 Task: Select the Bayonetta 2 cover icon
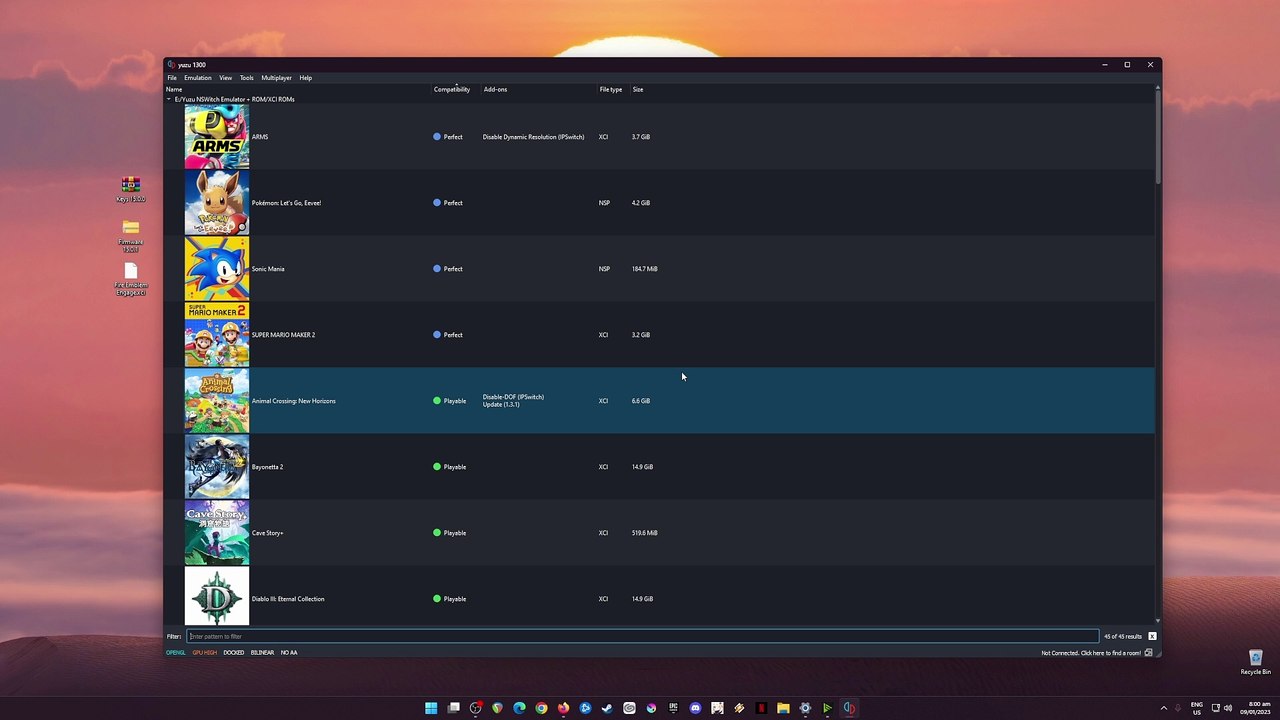(217, 467)
